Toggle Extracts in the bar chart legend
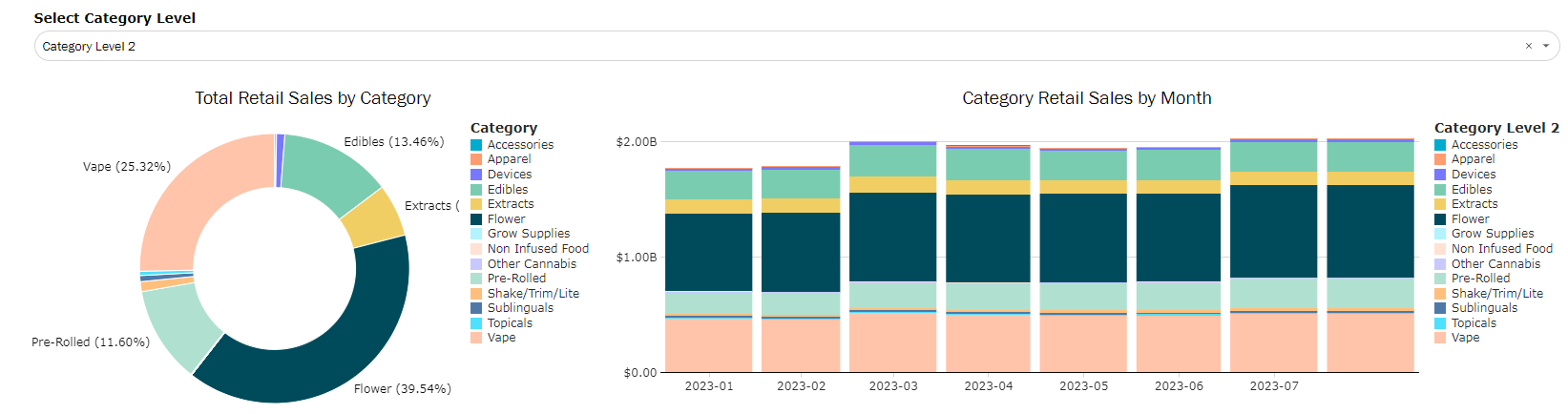The height and width of the screenshot is (414, 1568). tap(1474, 204)
